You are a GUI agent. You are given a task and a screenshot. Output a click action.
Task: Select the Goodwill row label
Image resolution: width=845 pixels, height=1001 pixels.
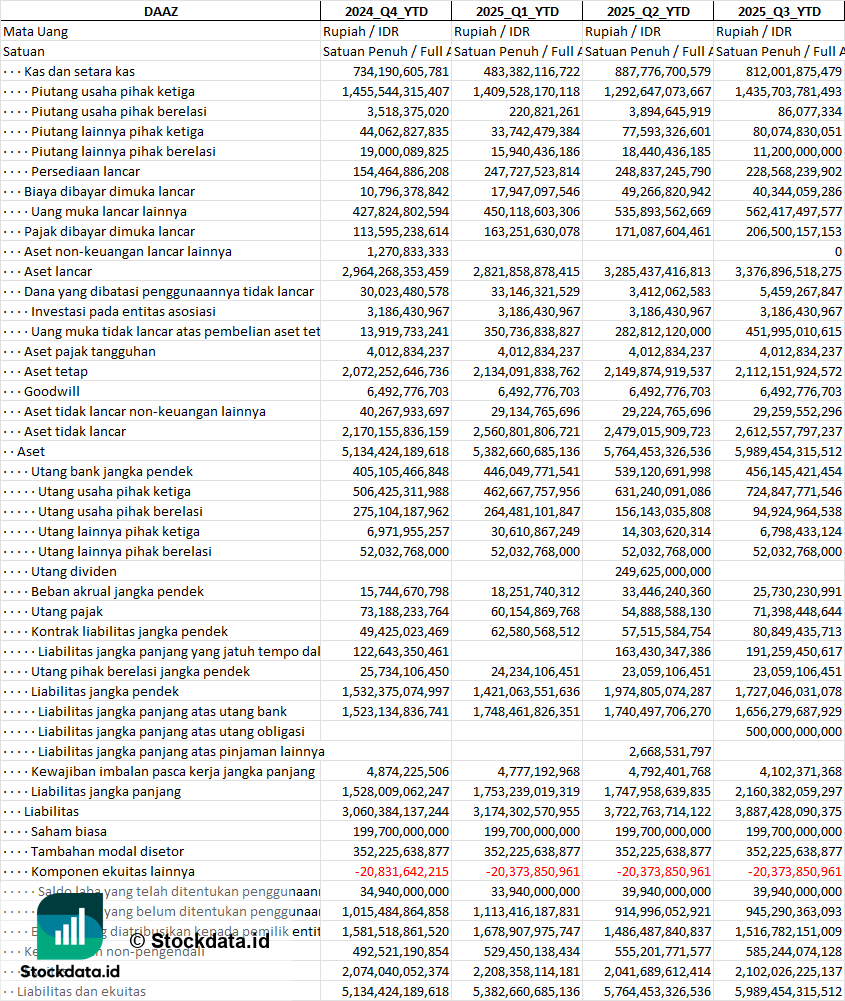click(x=52, y=391)
